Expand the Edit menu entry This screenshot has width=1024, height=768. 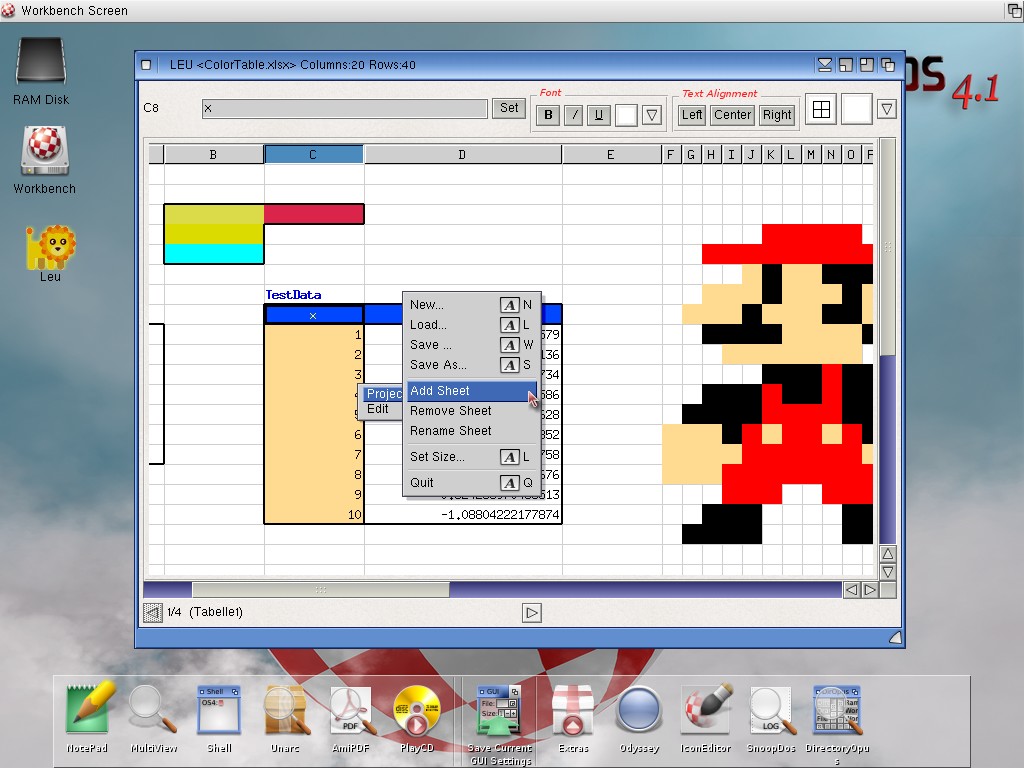[378, 409]
